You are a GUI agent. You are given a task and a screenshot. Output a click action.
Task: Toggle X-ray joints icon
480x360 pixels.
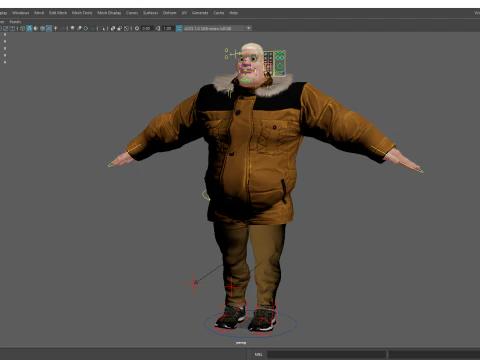tap(126, 28)
